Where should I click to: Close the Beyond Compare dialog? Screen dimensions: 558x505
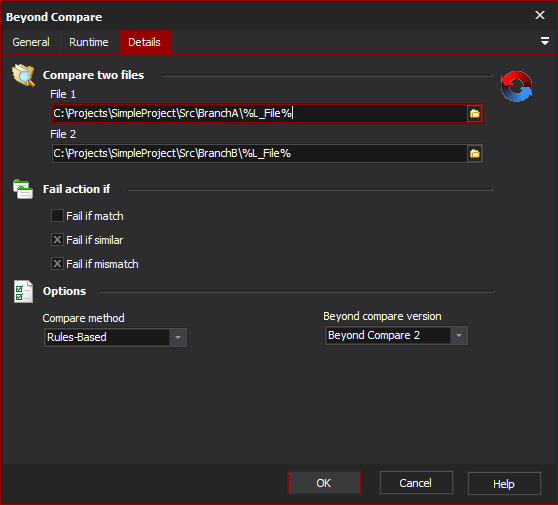pyautogui.click(x=540, y=15)
